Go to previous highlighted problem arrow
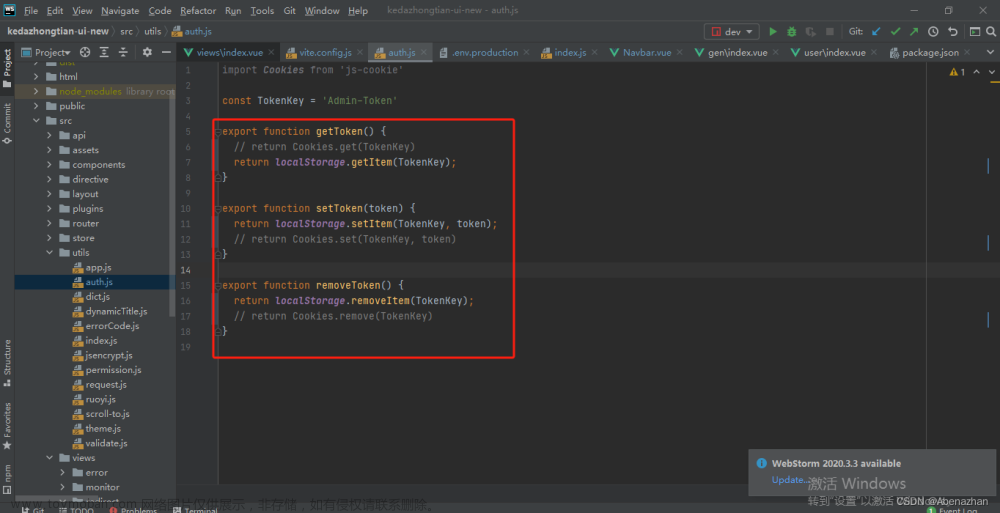Image resolution: width=1000 pixels, height=513 pixels. point(976,72)
